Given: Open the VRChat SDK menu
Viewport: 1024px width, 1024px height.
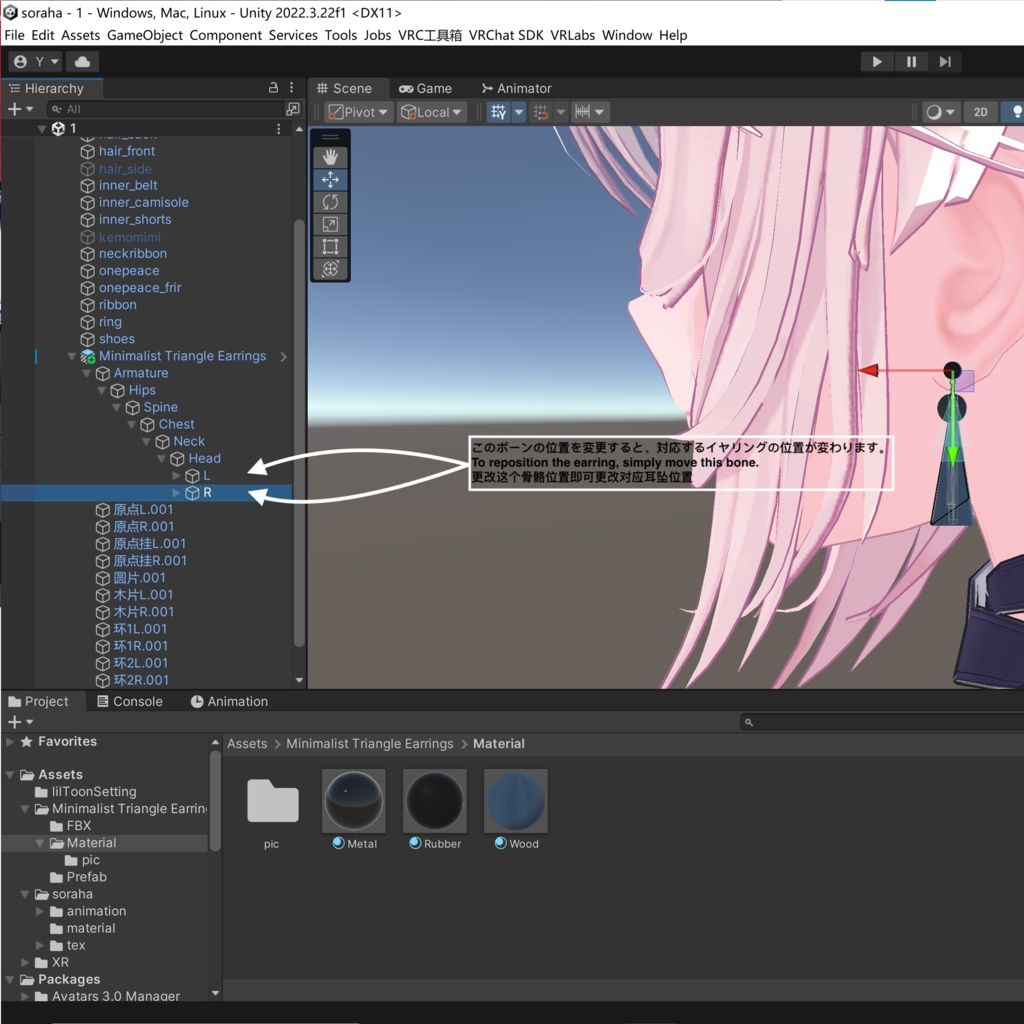Looking at the screenshot, I should point(506,35).
